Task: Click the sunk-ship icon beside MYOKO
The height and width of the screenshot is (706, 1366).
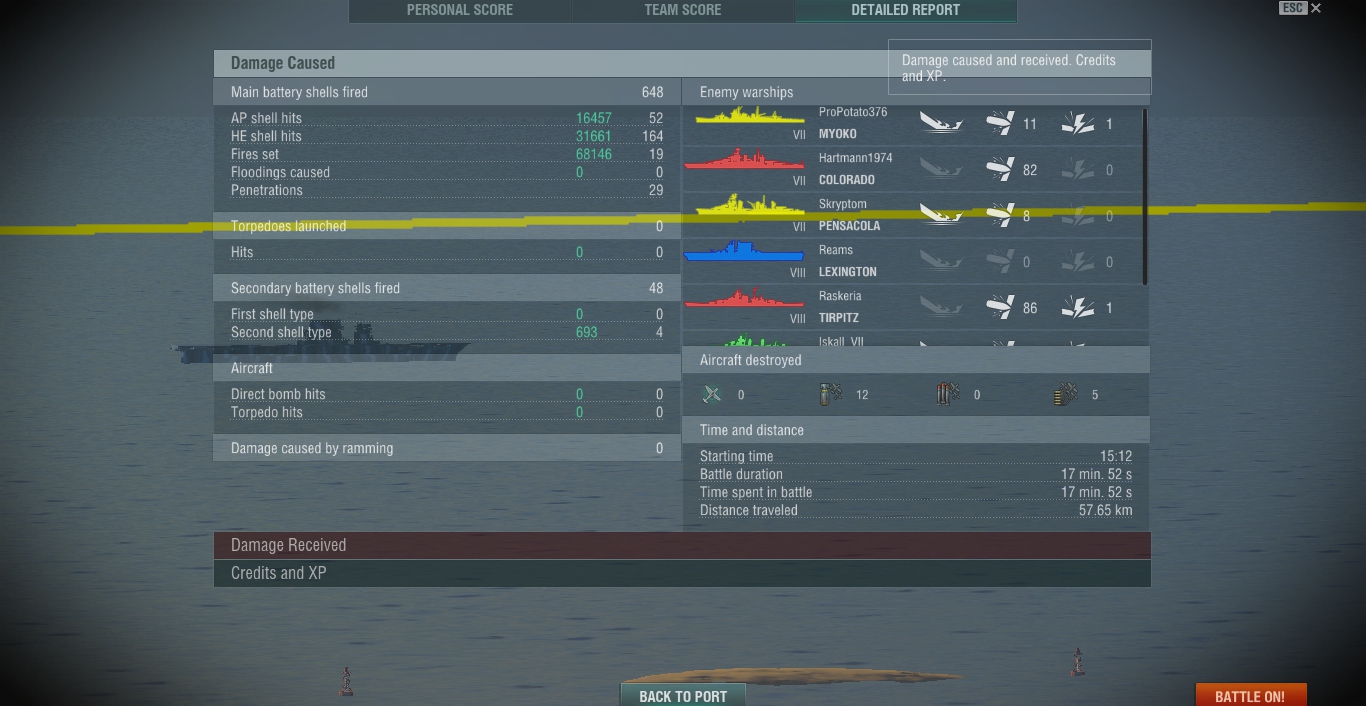Action: tap(941, 124)
